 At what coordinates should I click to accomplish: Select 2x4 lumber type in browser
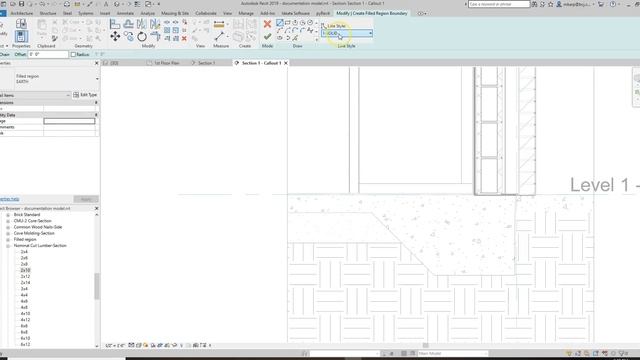coord(24,252)
